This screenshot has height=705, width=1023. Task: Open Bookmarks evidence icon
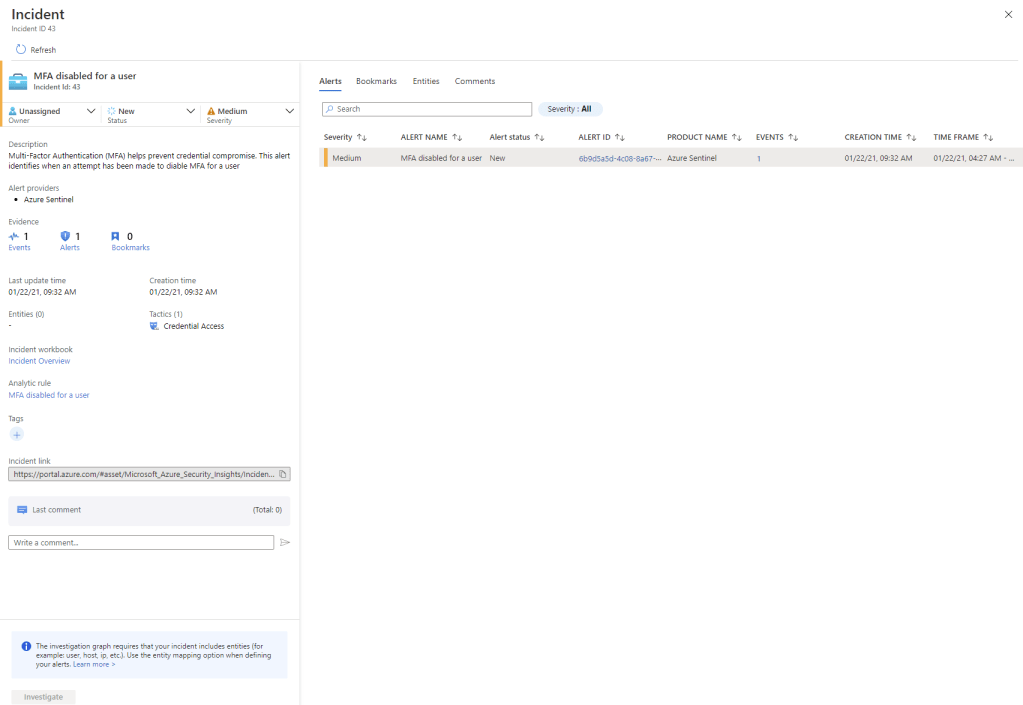115,236
